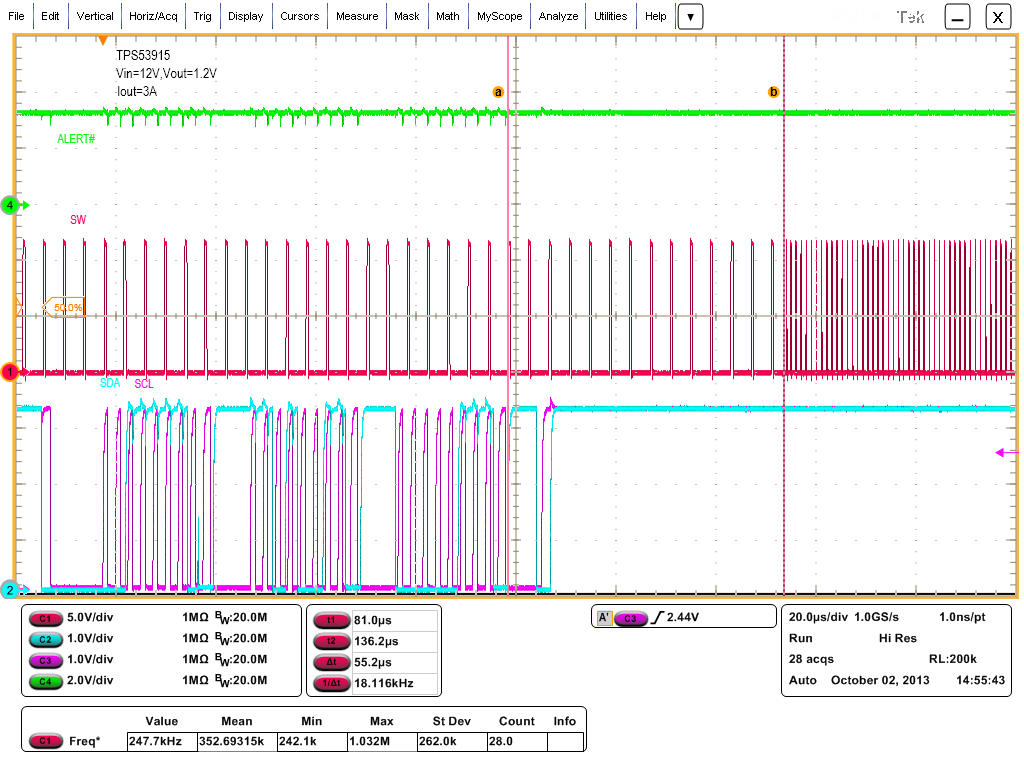This screenshot has height=768, width=1024.
Task: Open the dropdown arrow next to Help menu
Action: pos(691,16)
